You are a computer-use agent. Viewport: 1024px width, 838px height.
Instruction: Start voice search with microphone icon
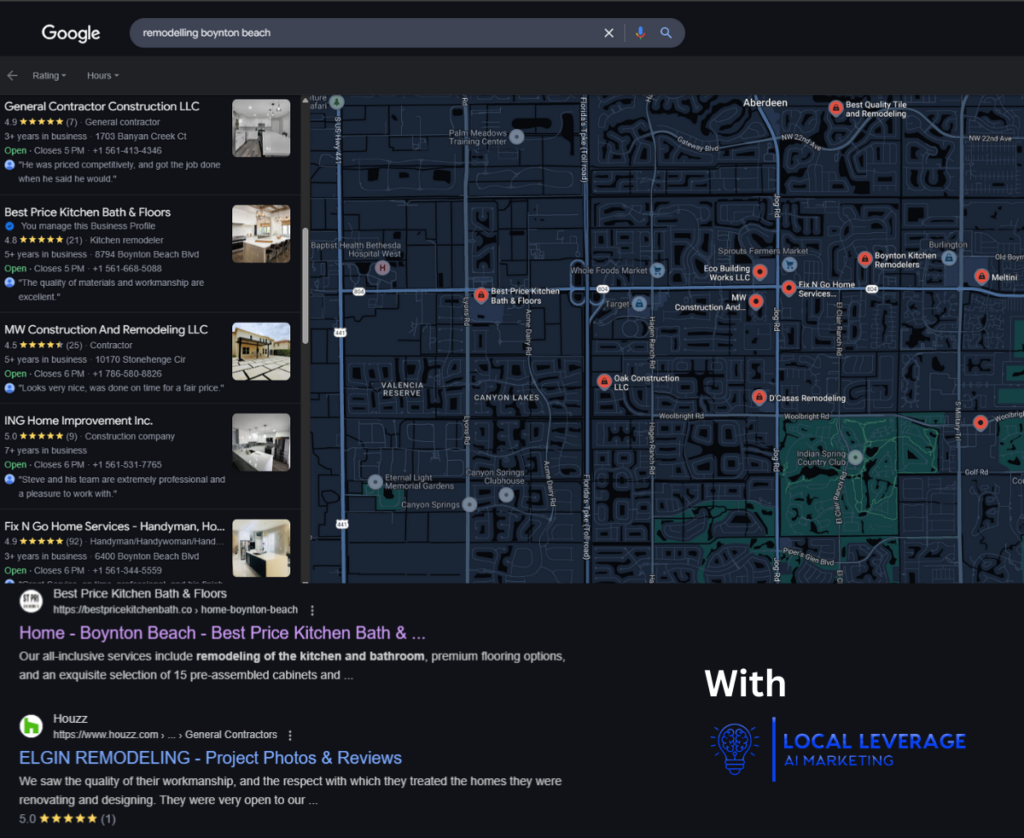pyautogui.click(x=641, y=33)
